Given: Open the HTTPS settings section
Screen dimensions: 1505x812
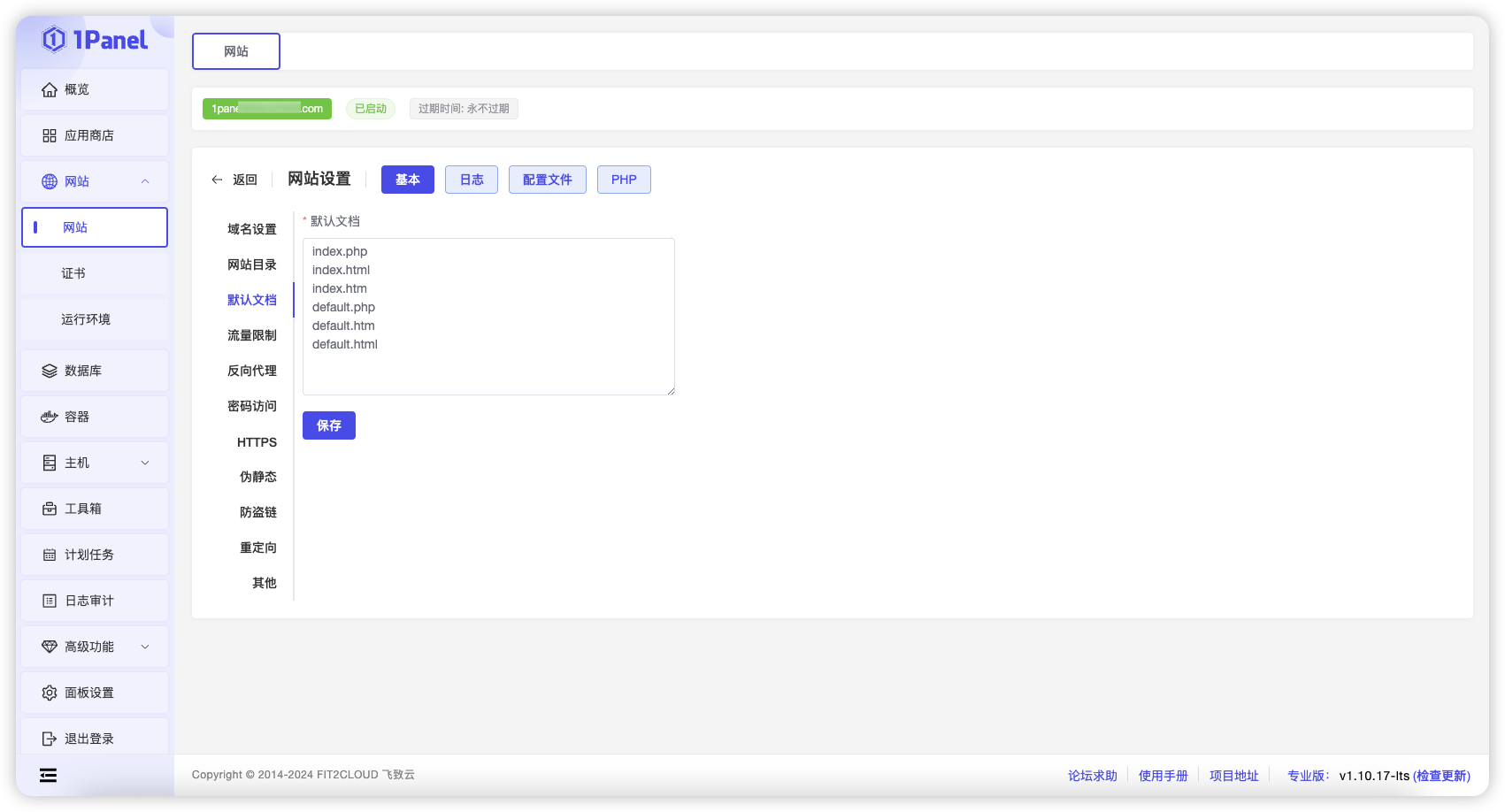Looking at the screenshot, I should point(257,442).
